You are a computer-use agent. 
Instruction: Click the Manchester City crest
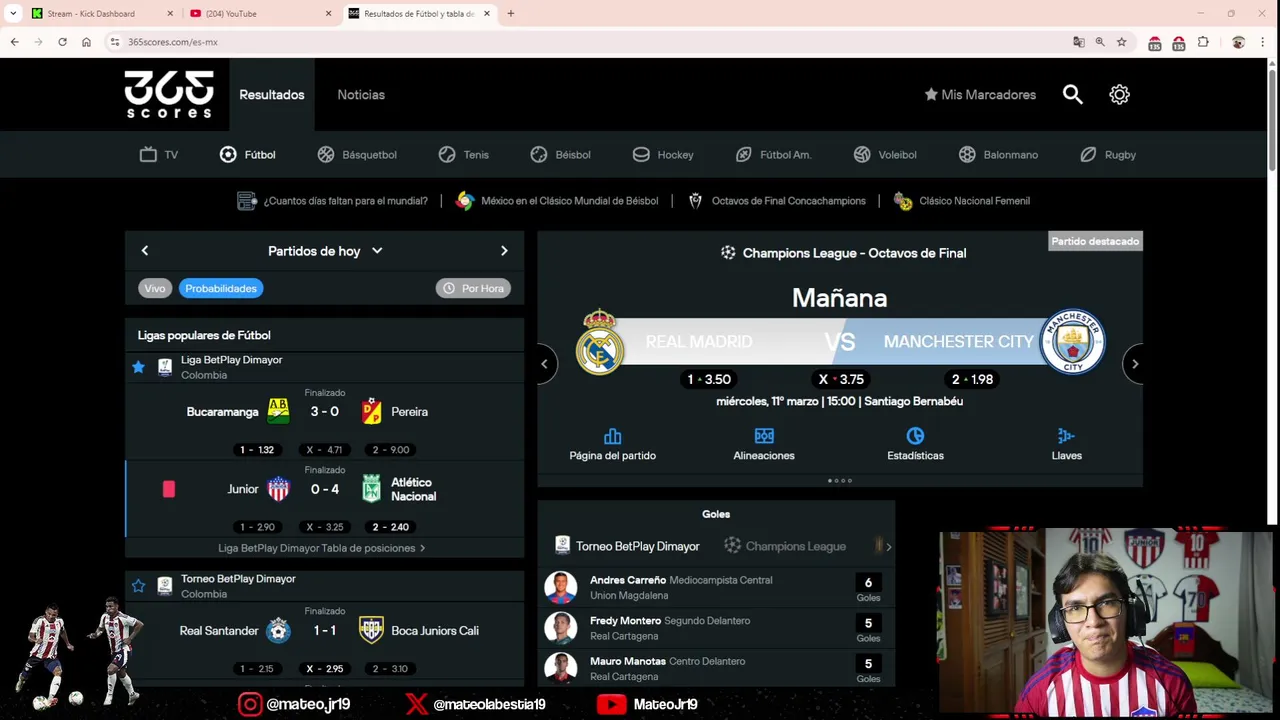[1073, 342]
